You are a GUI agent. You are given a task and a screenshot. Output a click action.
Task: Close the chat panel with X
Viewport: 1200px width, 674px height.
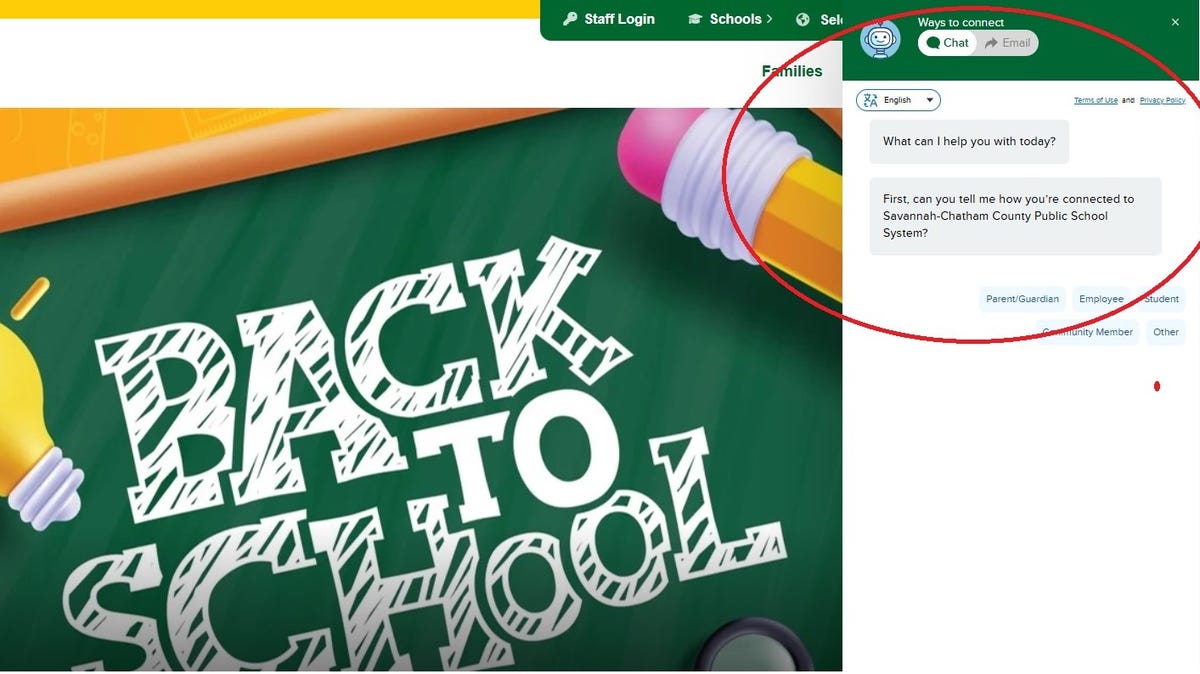(x=1175, y=22)
